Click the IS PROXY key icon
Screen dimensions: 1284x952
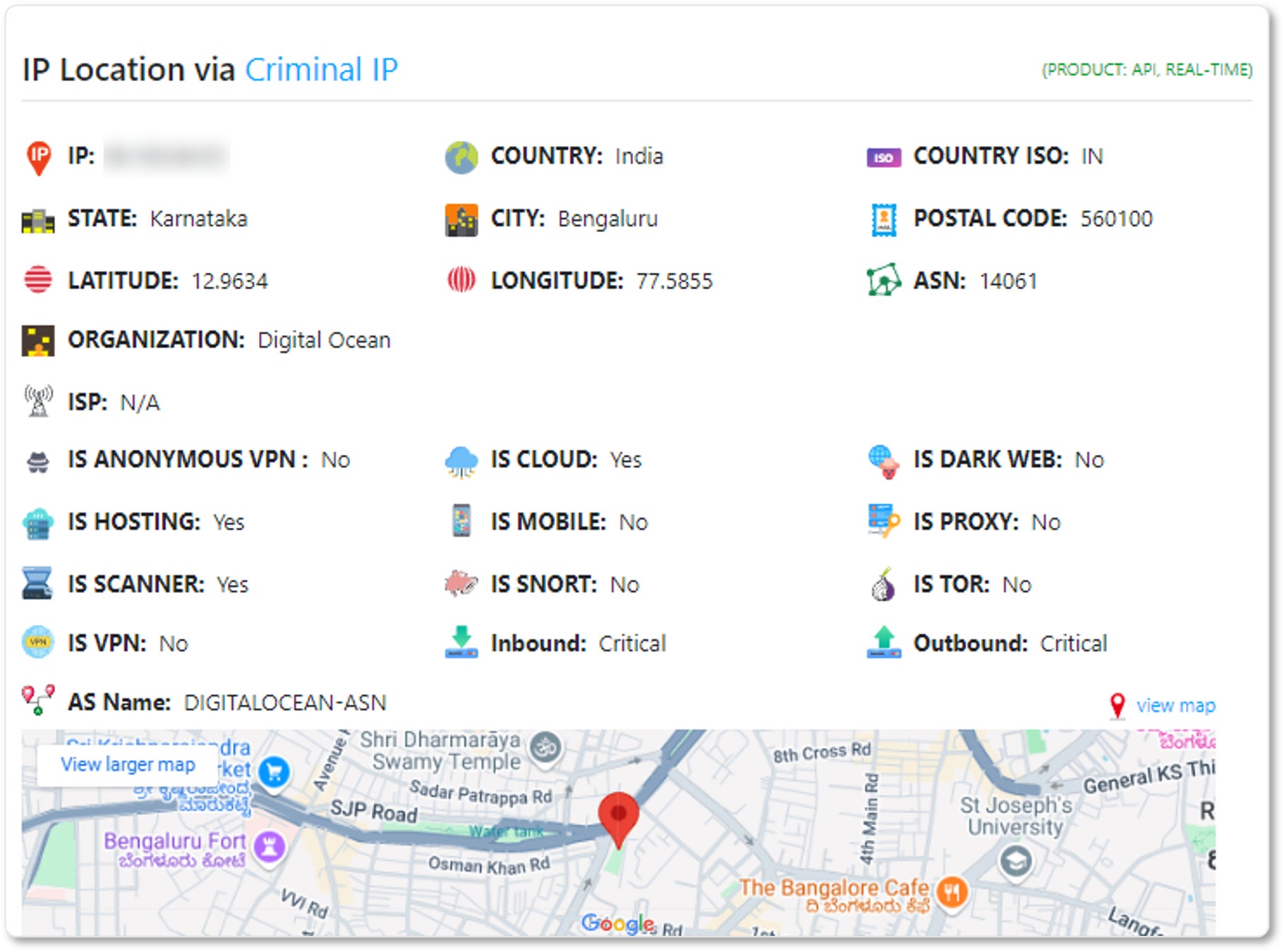point(884,520)
